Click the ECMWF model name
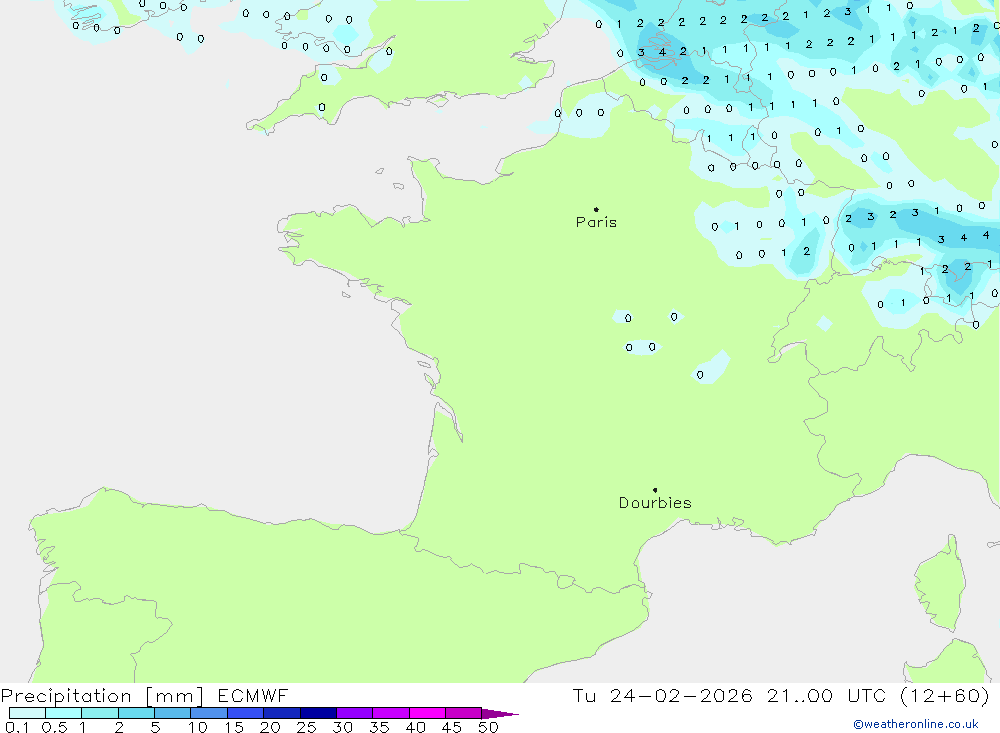The width and height of the screenshot is (1000, 733). coord(253,695)
